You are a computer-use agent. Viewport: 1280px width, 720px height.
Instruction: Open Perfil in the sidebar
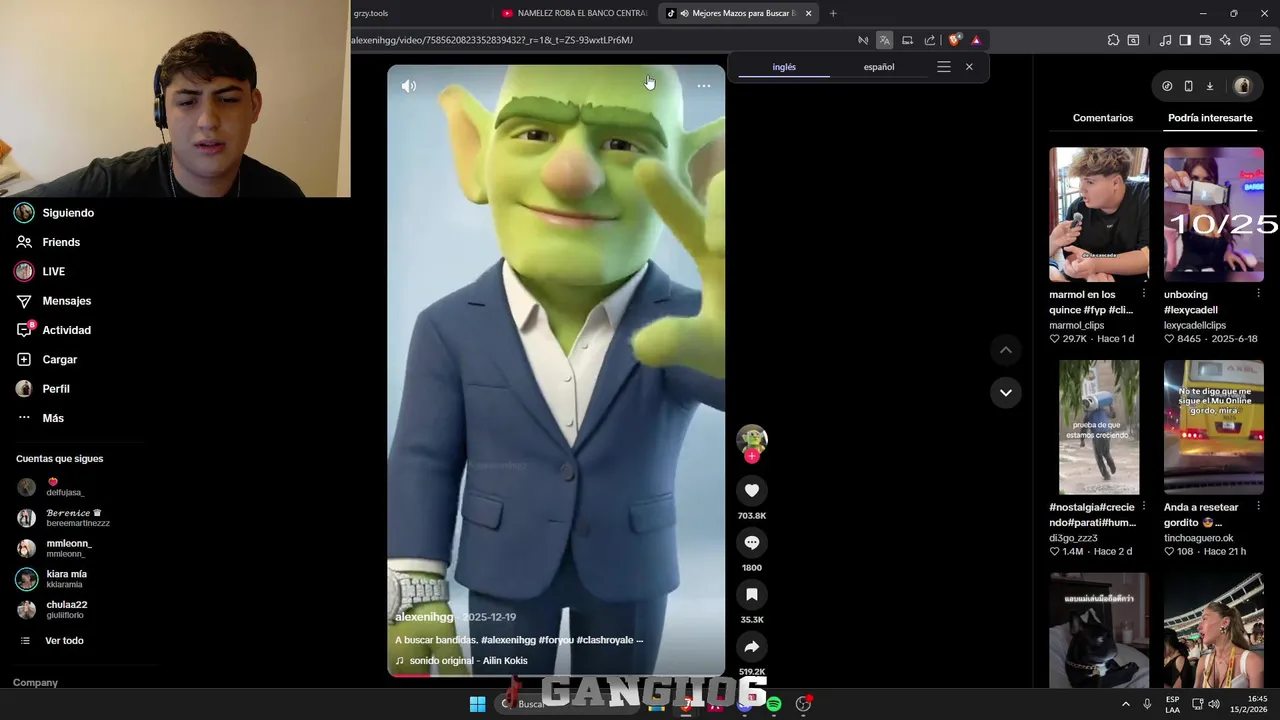[56, 389]
